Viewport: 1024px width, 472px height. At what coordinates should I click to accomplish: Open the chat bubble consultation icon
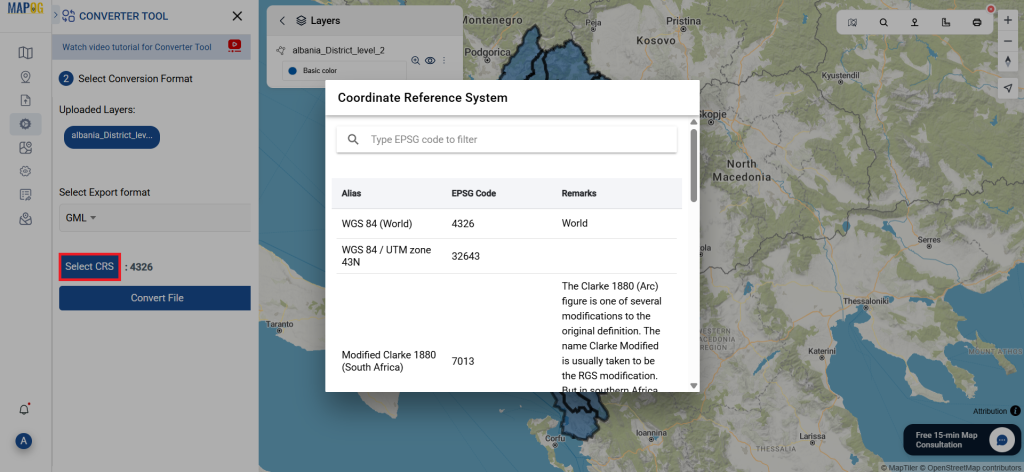(x=1002, y=440)
